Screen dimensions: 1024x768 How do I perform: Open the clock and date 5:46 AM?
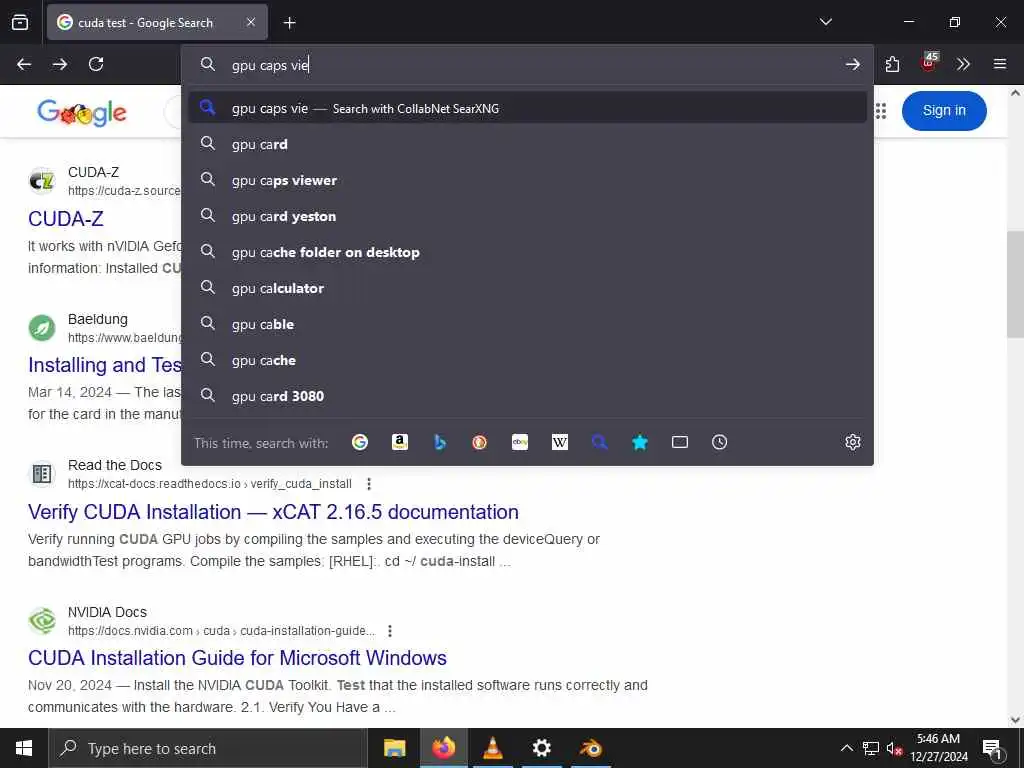938,748
